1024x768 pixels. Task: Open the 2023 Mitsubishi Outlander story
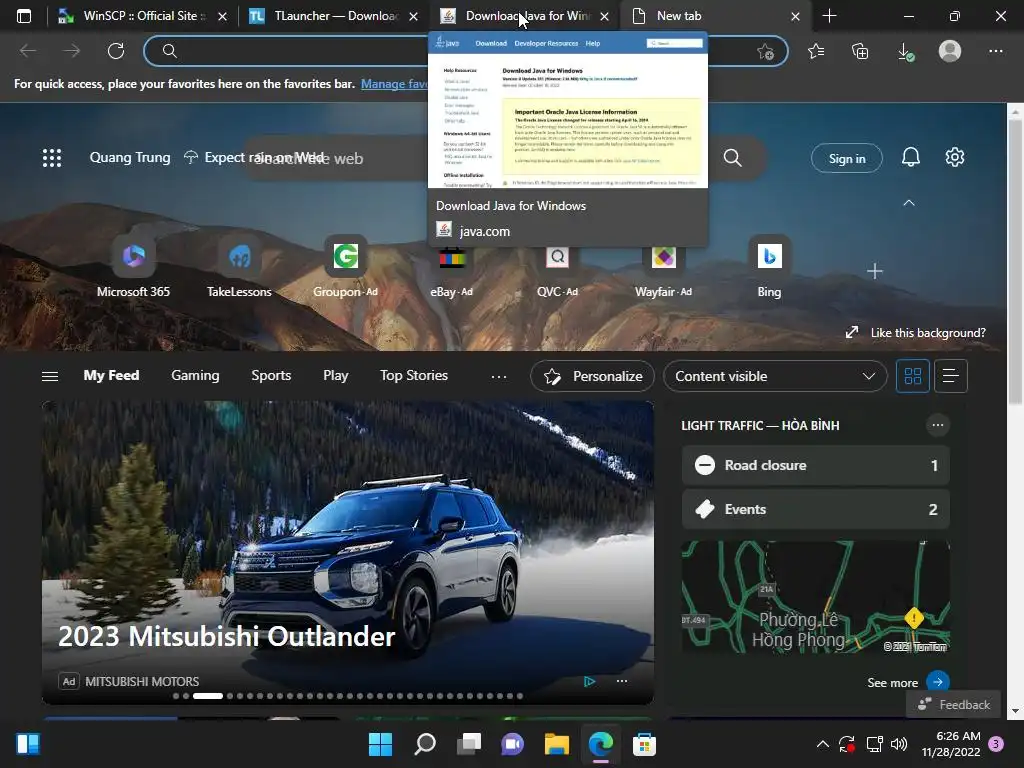pos(226,636)
